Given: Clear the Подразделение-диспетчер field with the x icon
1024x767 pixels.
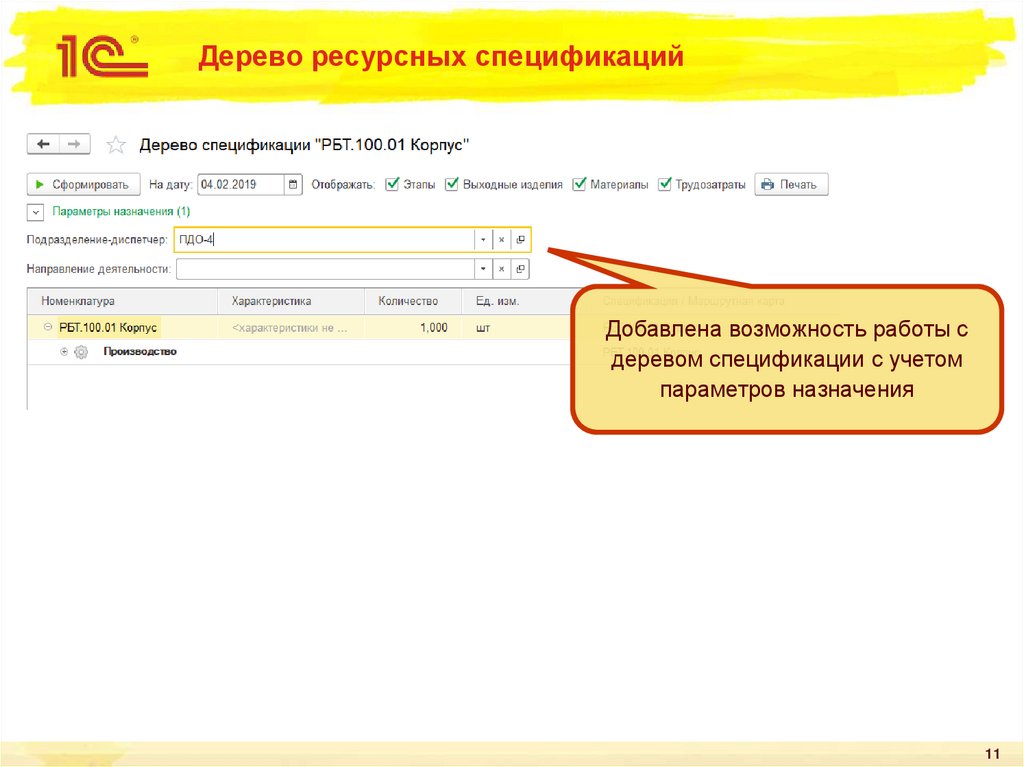Looking at the screenshot, I should [501, 240].
